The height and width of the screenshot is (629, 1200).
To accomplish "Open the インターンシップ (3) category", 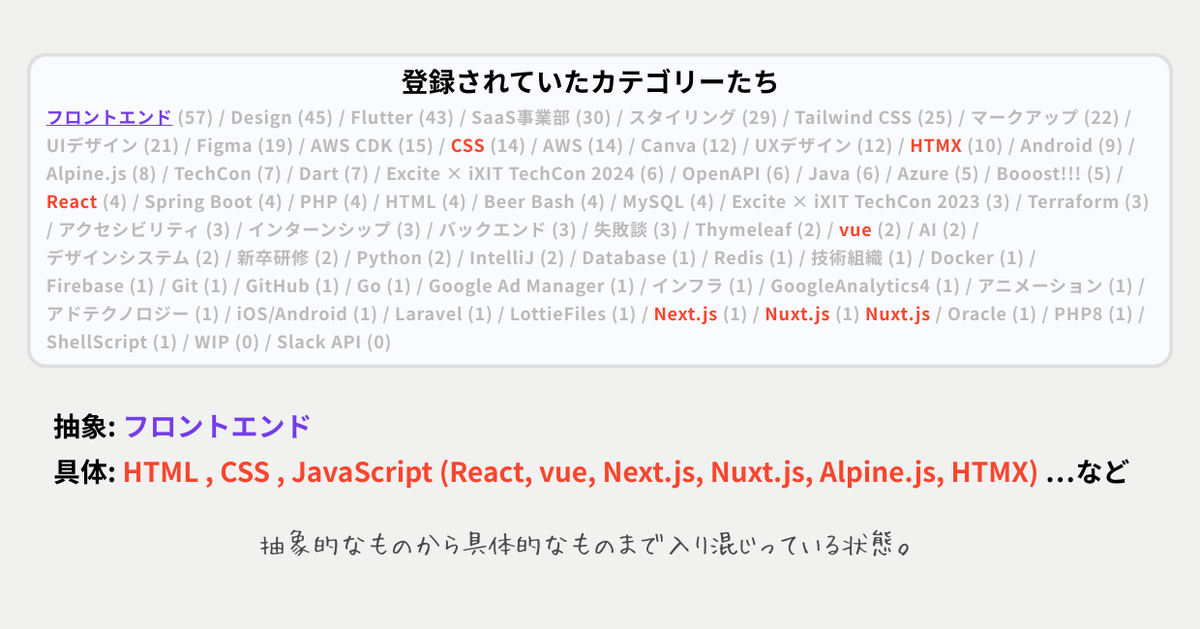I will (334, 231).
